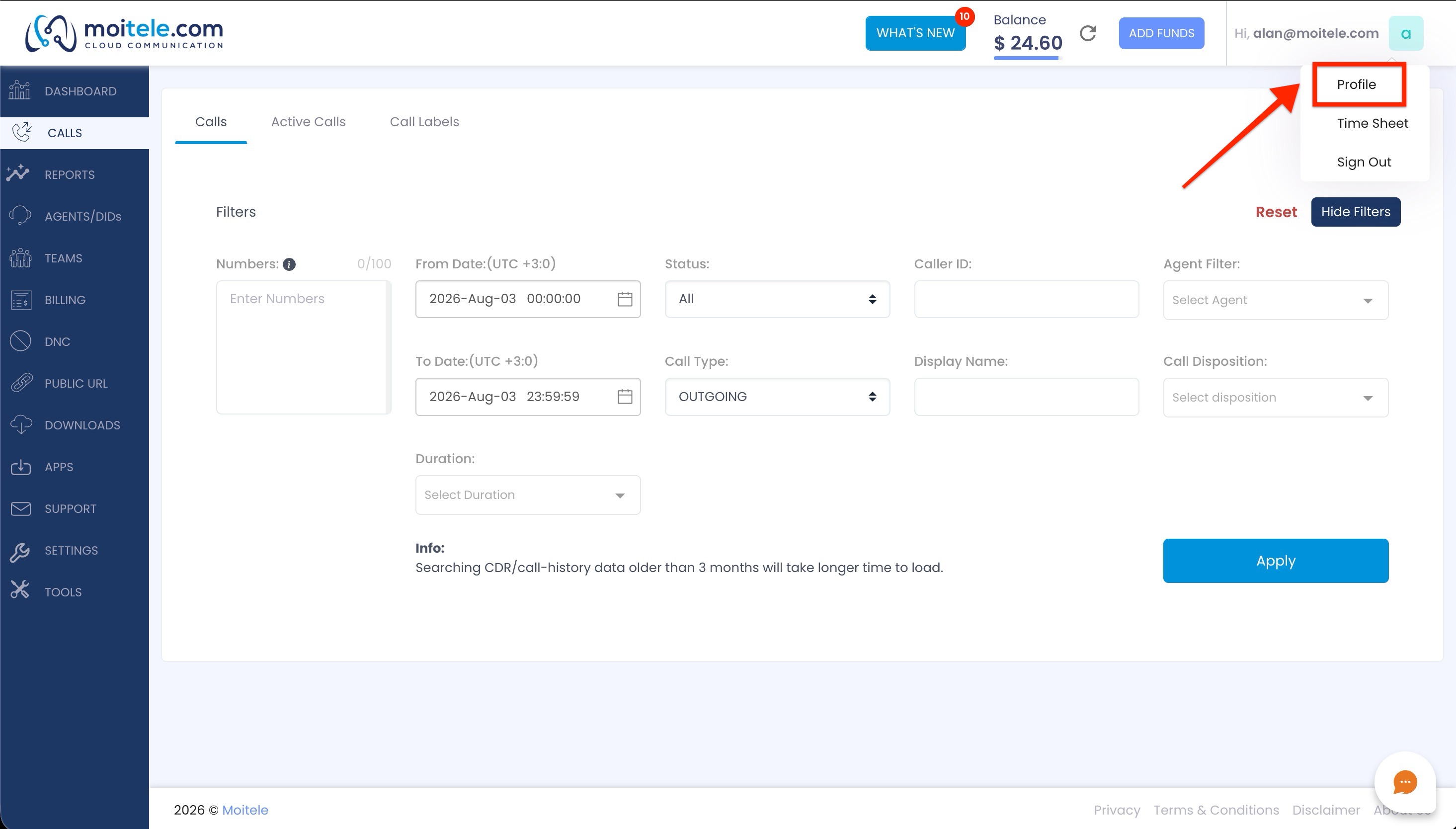The height and width of the screenshot is (829, 1456).
Task: Switch to the Active Calls tab
Action: 308,122
